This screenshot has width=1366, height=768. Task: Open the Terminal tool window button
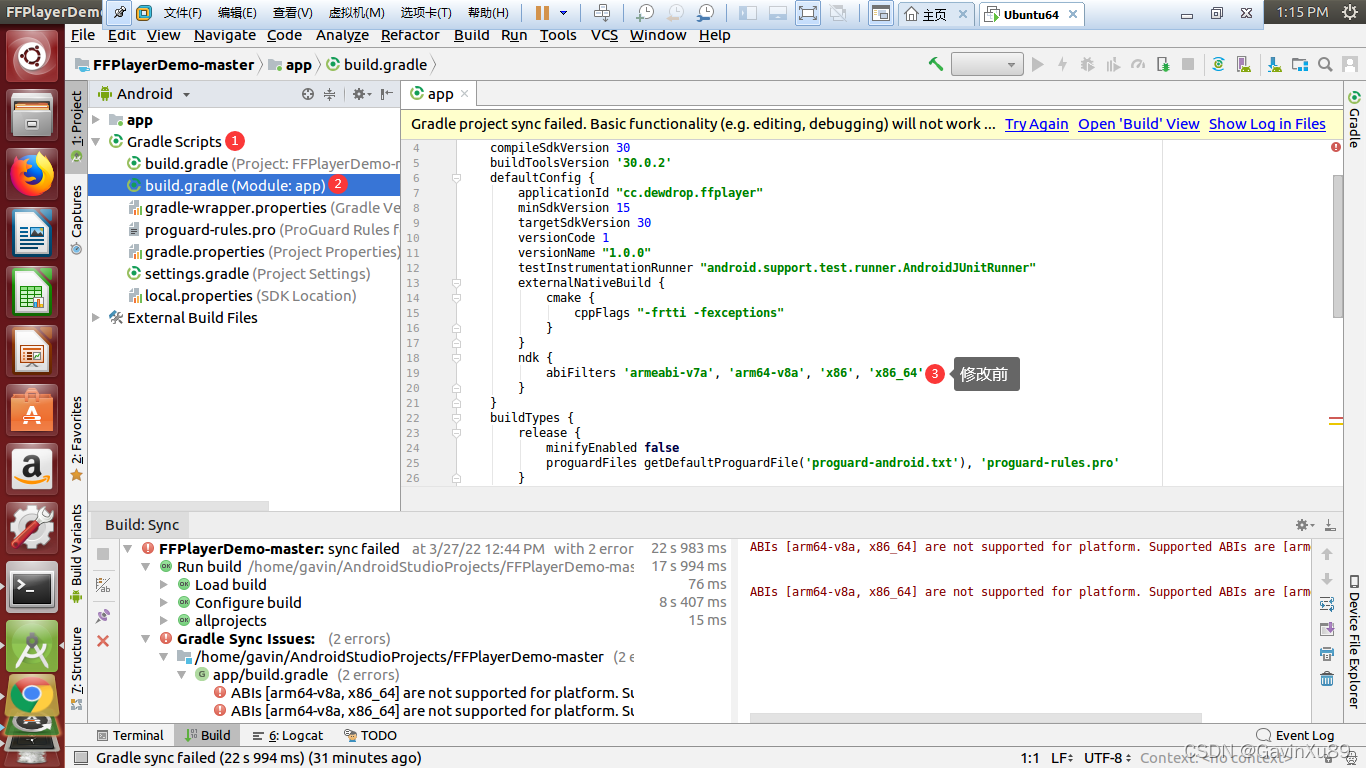click(129, 735)
